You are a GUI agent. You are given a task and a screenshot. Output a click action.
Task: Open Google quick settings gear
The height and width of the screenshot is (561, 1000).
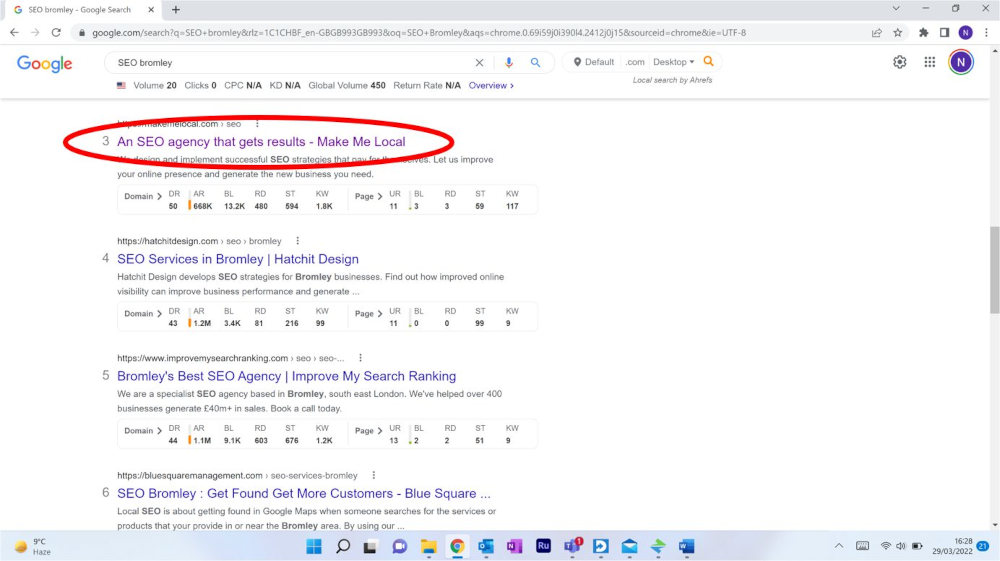[x=899, y=62]
